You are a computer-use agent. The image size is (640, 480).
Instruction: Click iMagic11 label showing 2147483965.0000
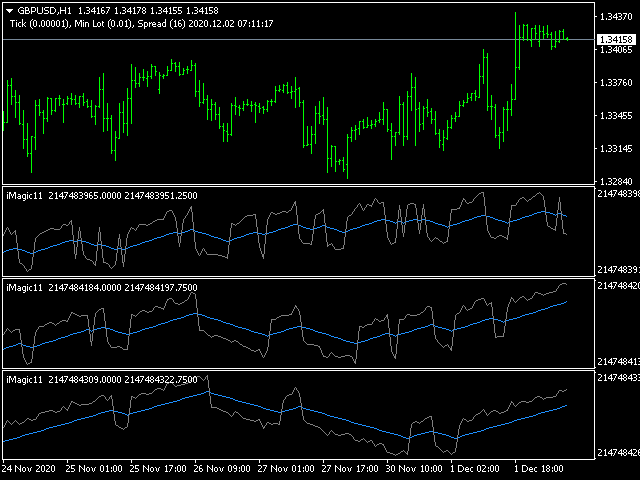pyautogui.click(x=100, y=196)
